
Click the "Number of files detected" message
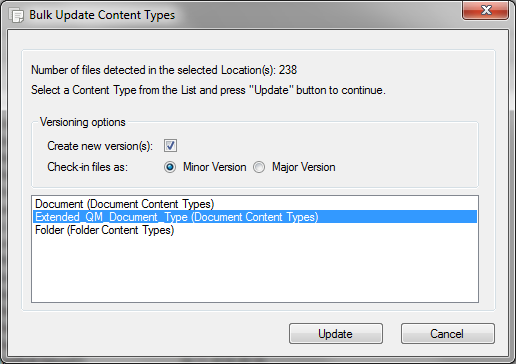pos(164,70)
